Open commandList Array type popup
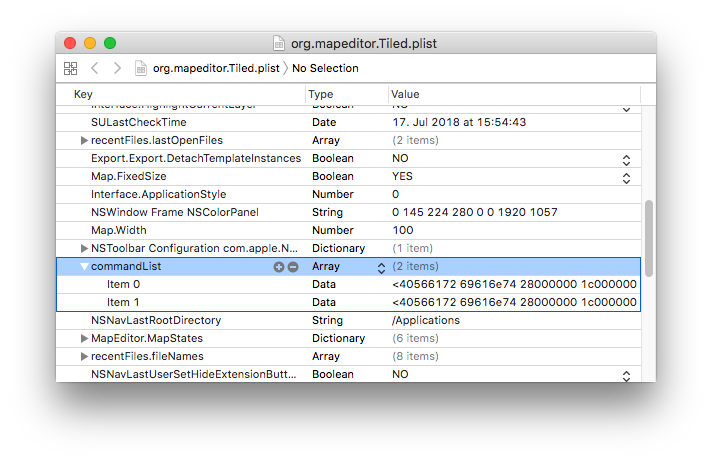This screenshot has width=712, height=462. [381, 268]
